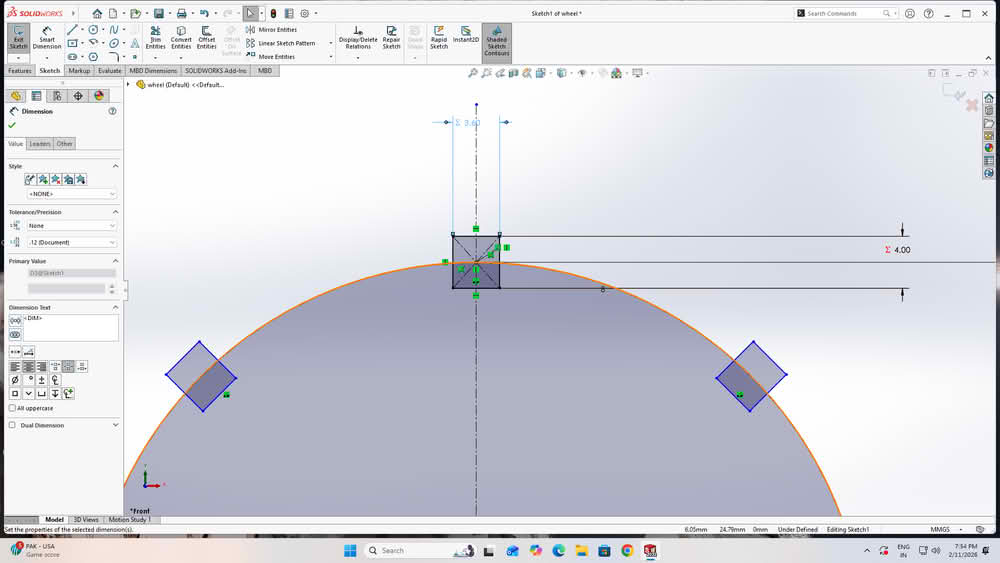Select the Sketch Fillet tool
This screenshot has height=563, width=1000.
coord(114,57)
